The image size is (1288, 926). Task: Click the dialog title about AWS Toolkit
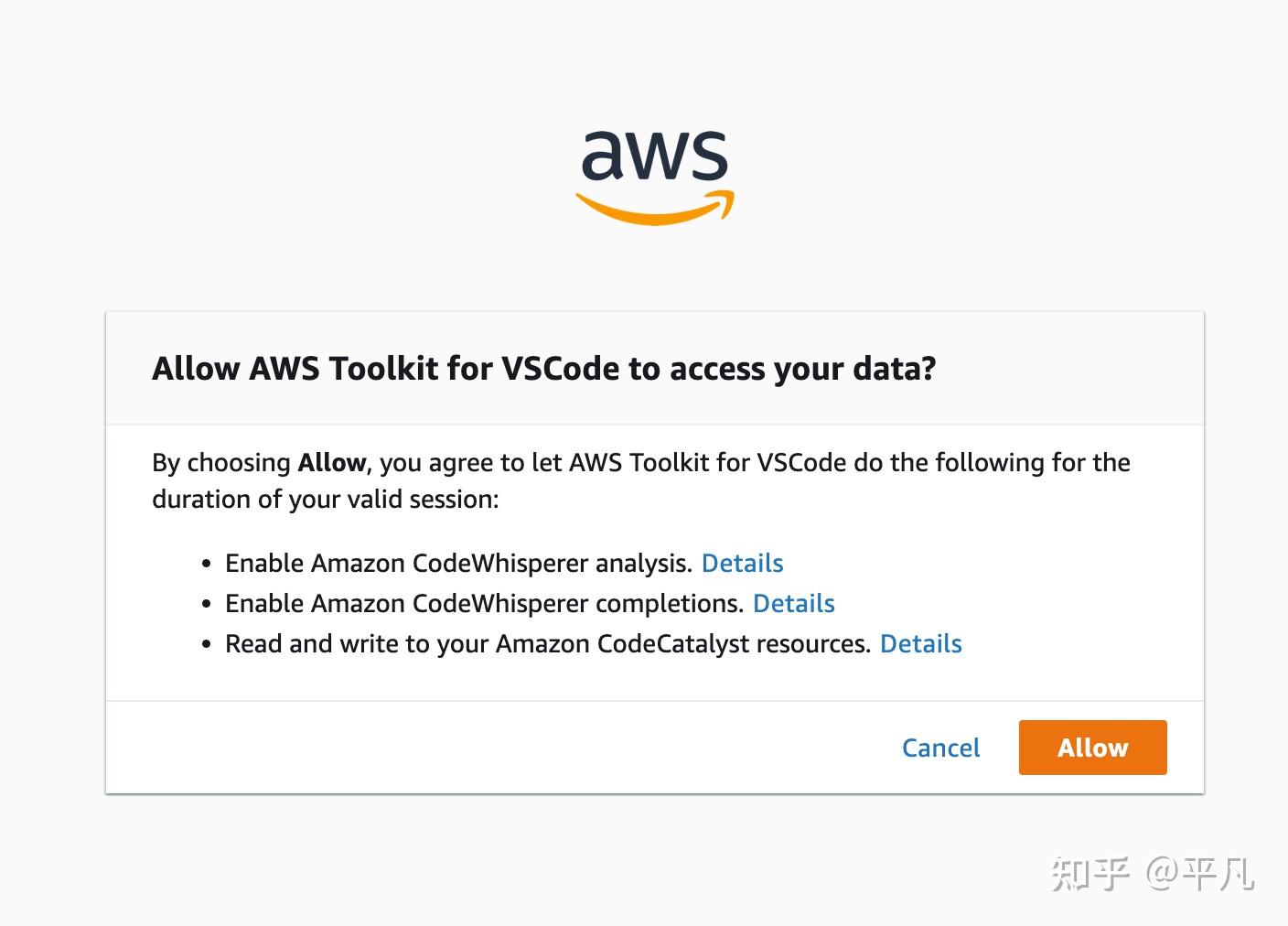(x=543, y=368)
